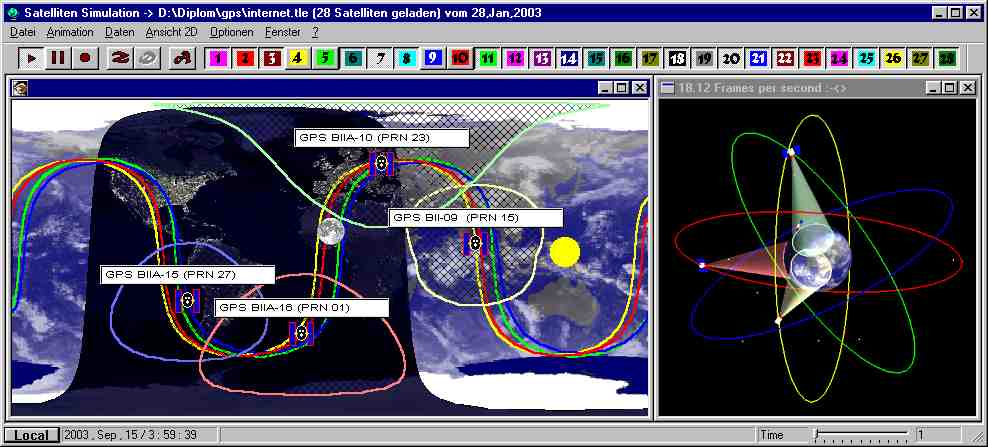Image resolution: width=988 pixels, height=447 pixels.
Task: Toggle satellite 19 gray button
Action: pyautogui.click(x=704, y=59)
